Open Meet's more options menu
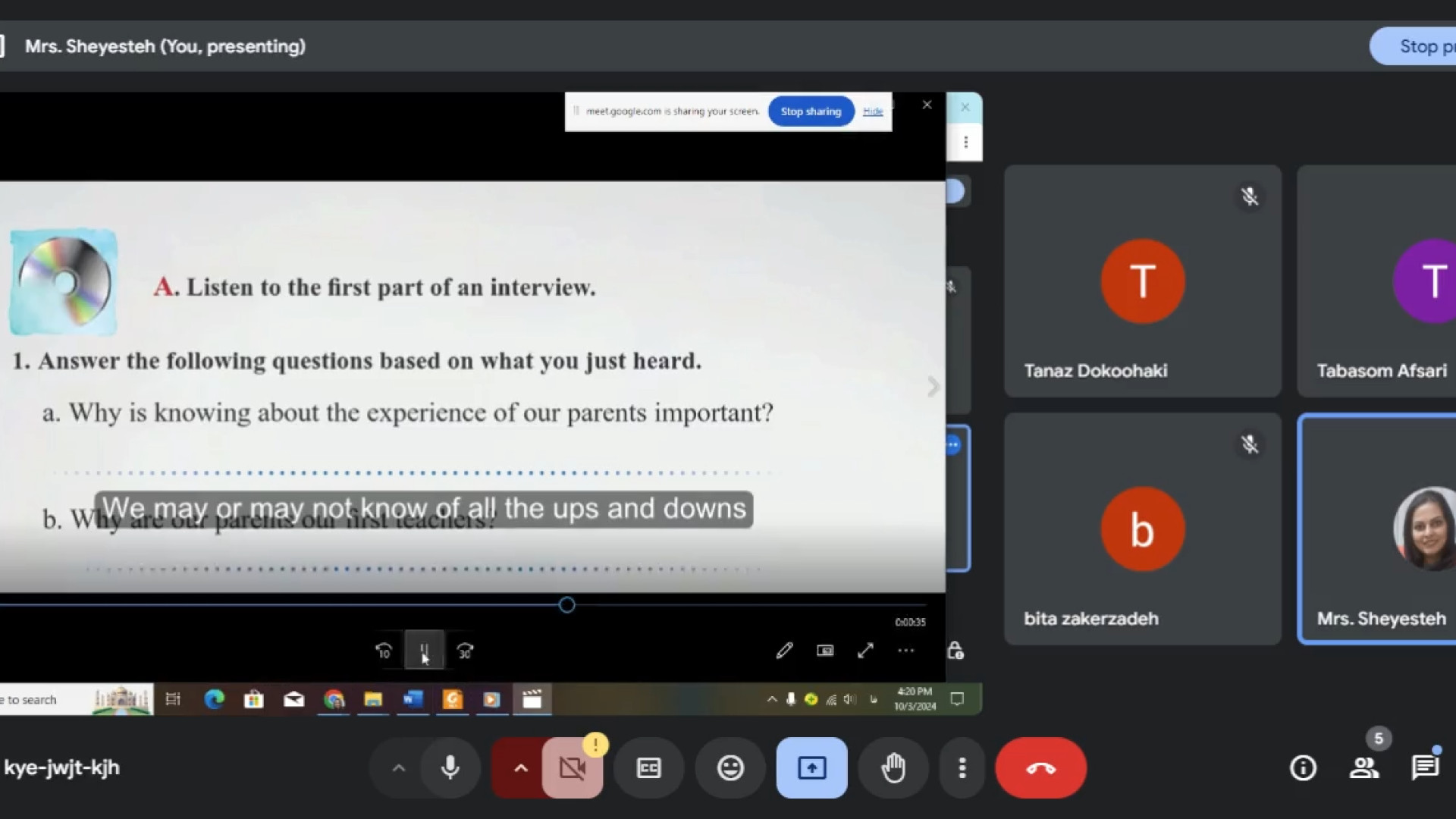The height and width of the screenshot is (819, 1456). tap(962, 767)
